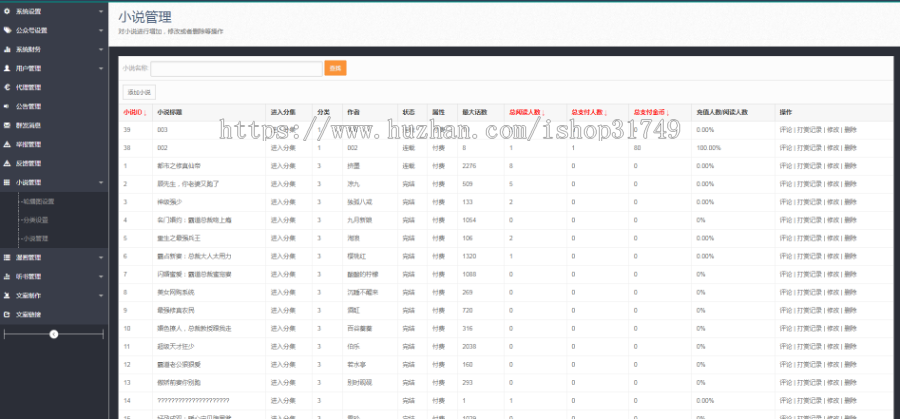900x419 pixels.
Task: Click the novel title 超级天才狂少
Action: [176, 347]
